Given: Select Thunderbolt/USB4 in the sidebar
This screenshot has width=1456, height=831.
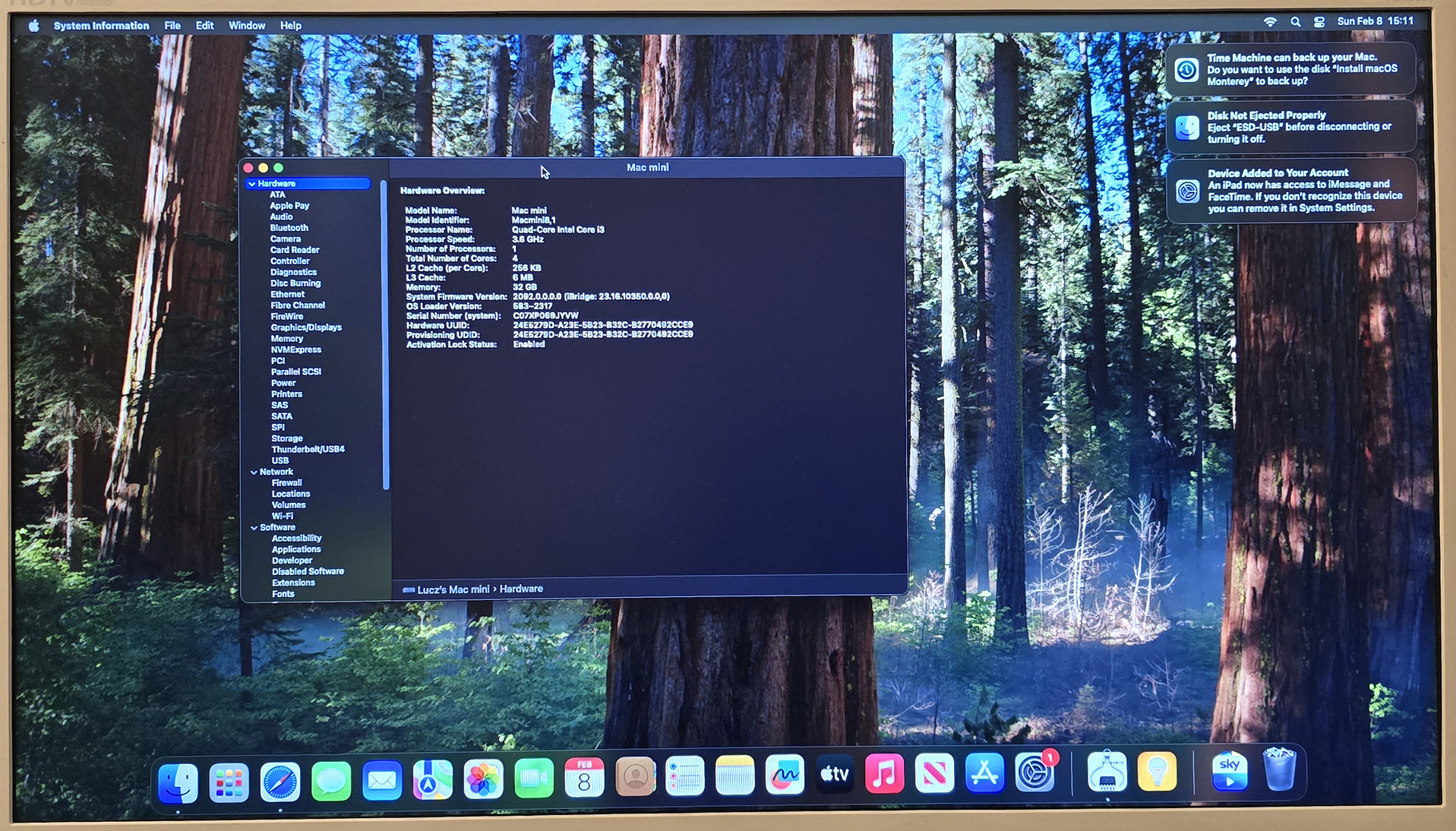Looking at the screenshot, I should point(308,449).
